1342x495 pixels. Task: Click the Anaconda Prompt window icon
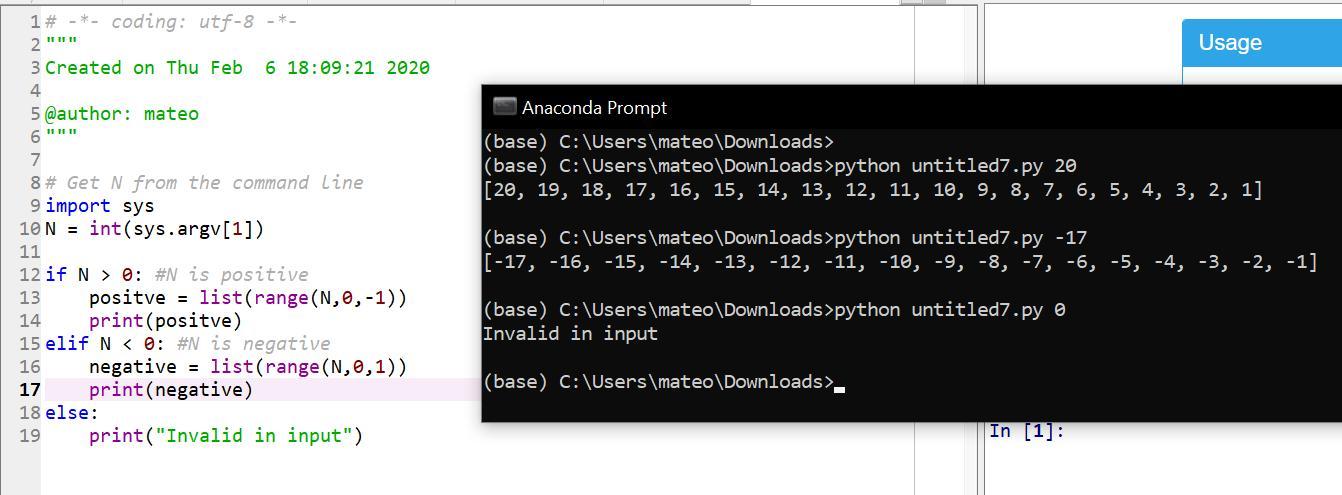[504, 107]
